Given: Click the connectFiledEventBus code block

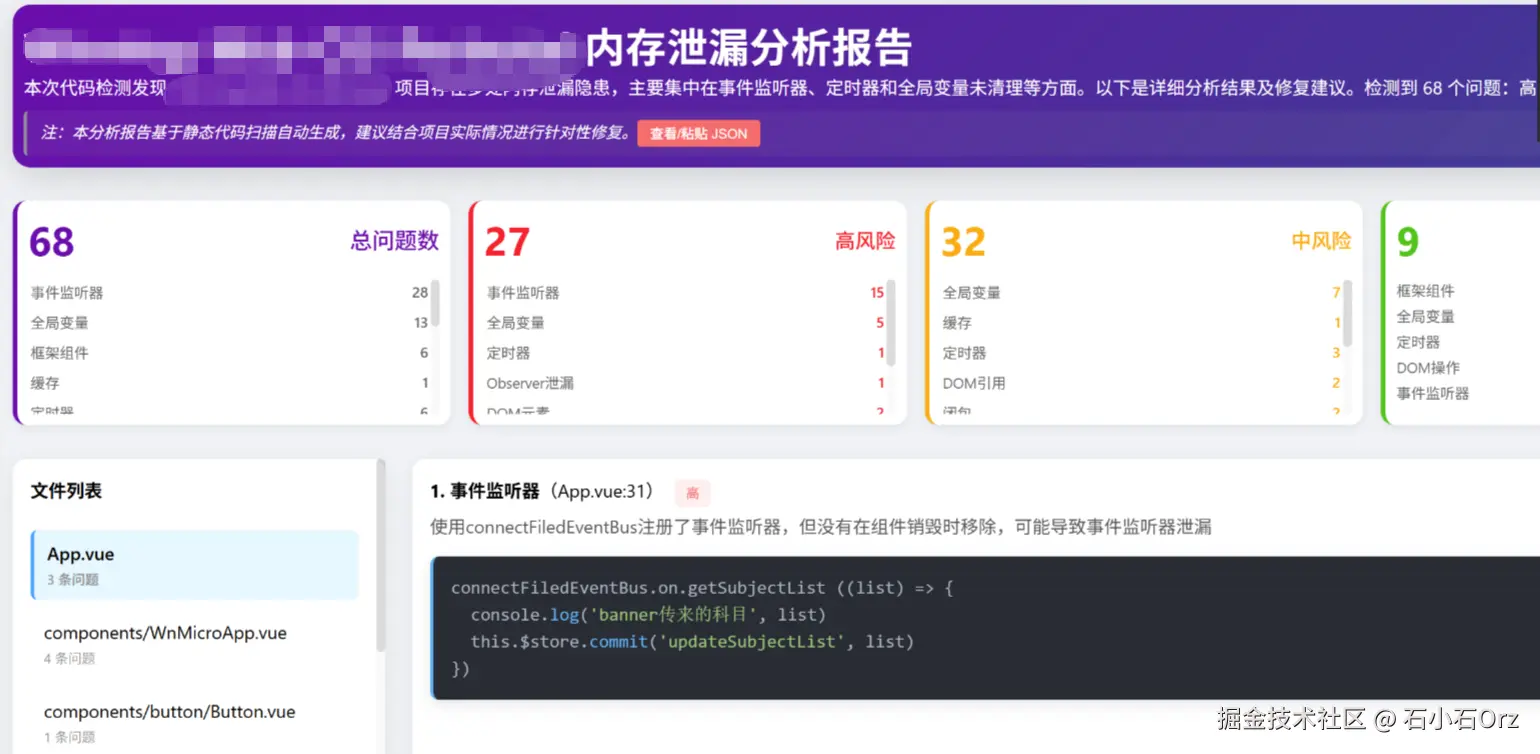Looking at the screenshot, I should (985, 628).
